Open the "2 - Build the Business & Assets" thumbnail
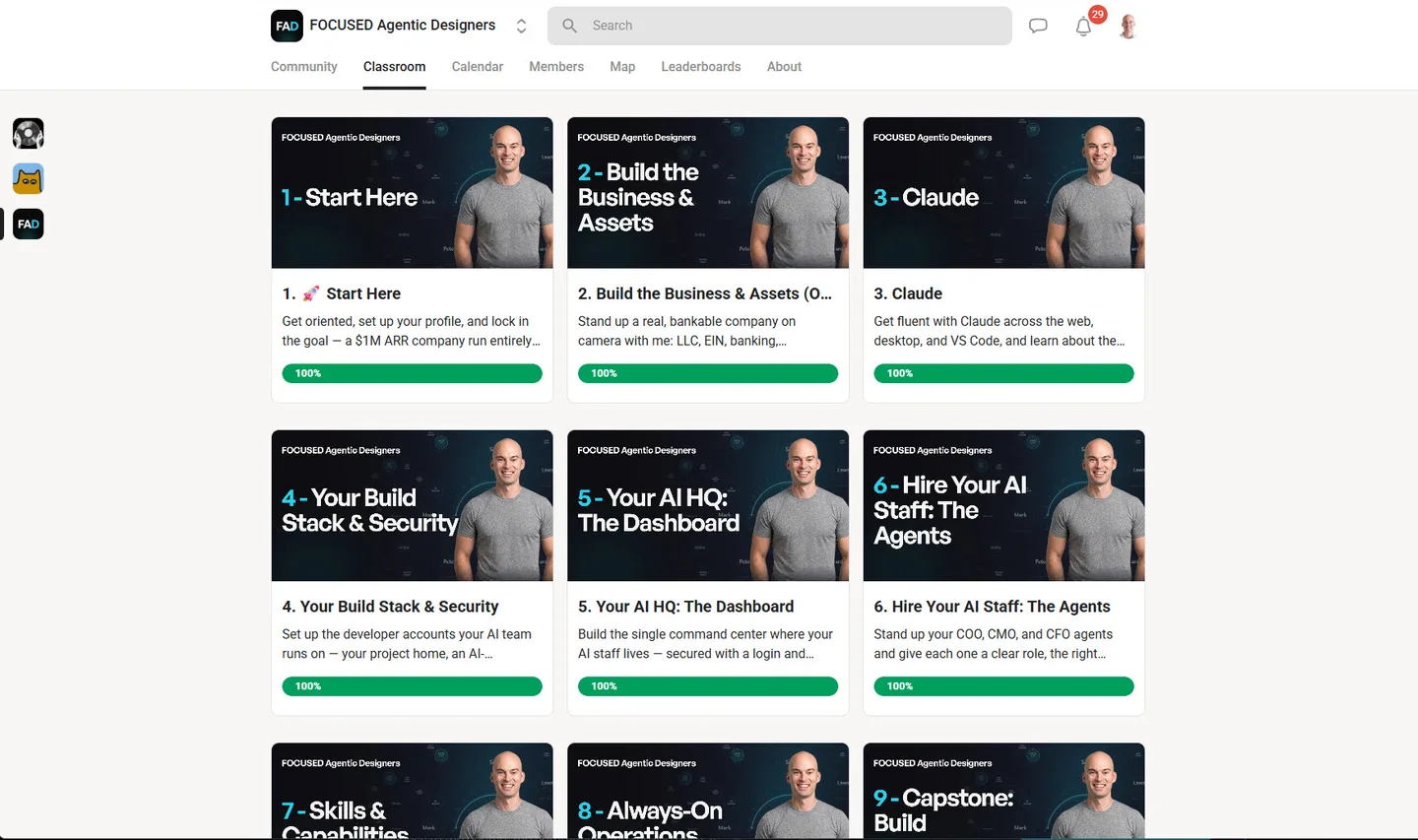The image size is (1418, 840). 708,193
